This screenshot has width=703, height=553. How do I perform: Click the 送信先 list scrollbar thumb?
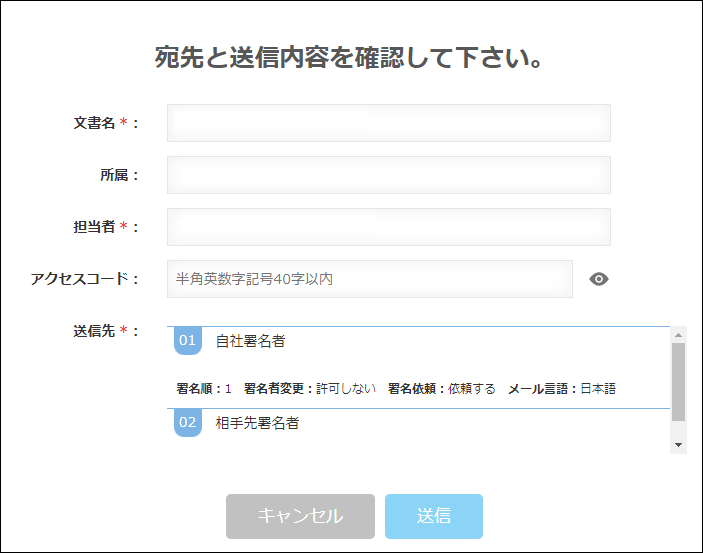pyautogui.click(x=679, y=382)
